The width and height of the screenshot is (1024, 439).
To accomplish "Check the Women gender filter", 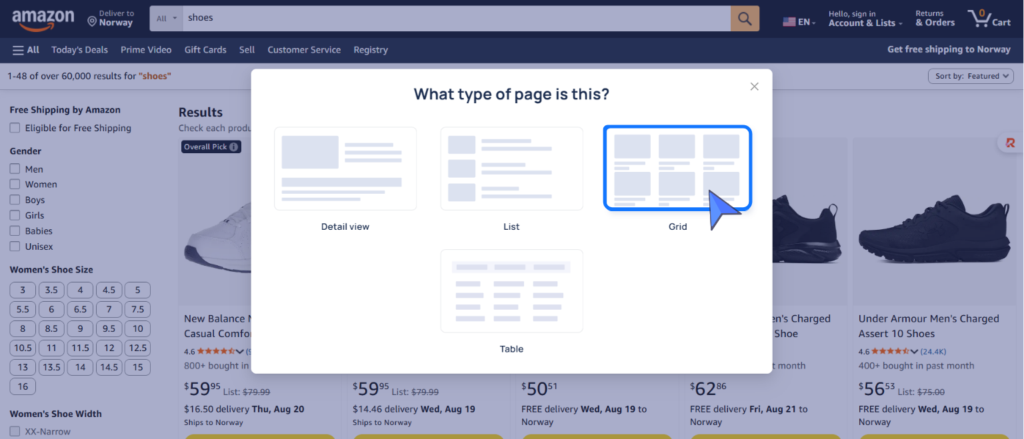I will click(x=14, y=184).
